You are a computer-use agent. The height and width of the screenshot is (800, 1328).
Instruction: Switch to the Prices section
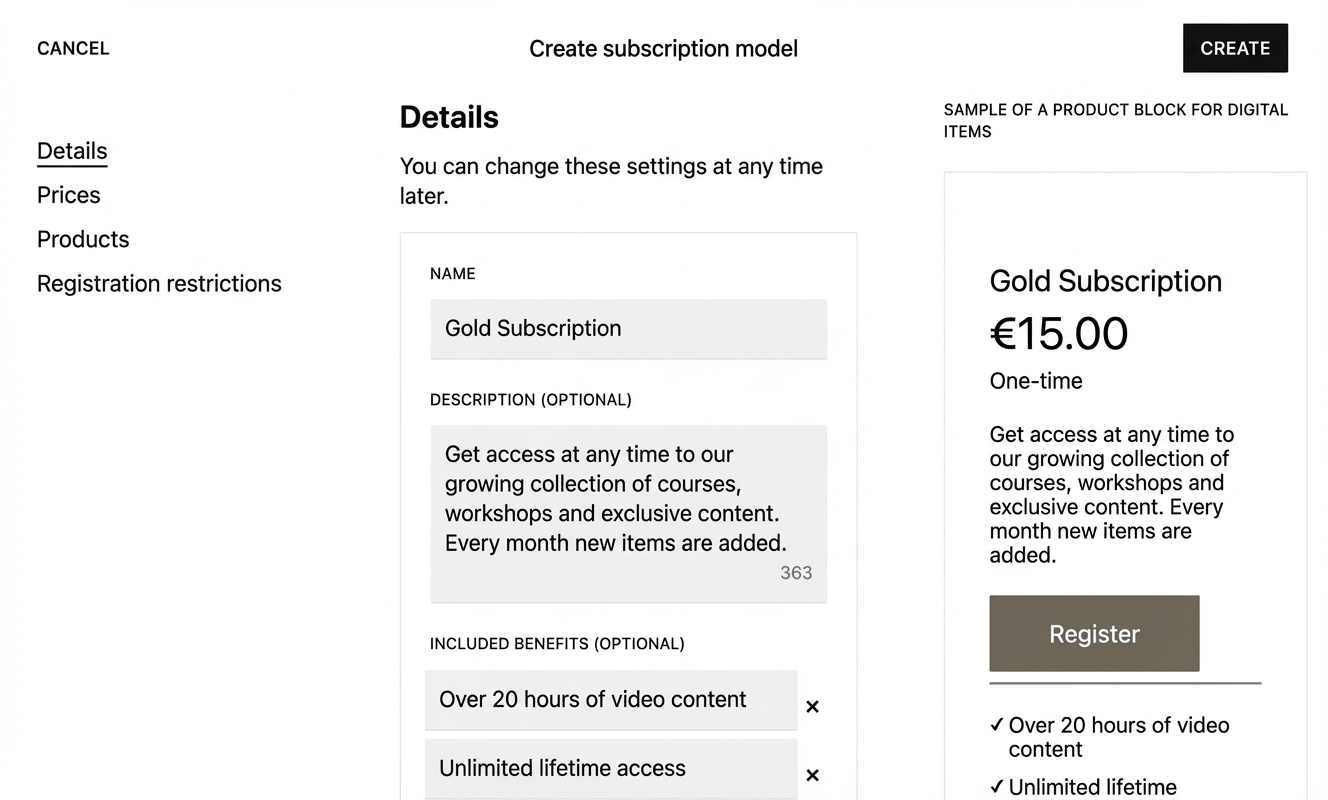pyautogui.click(x=69, y=195)
